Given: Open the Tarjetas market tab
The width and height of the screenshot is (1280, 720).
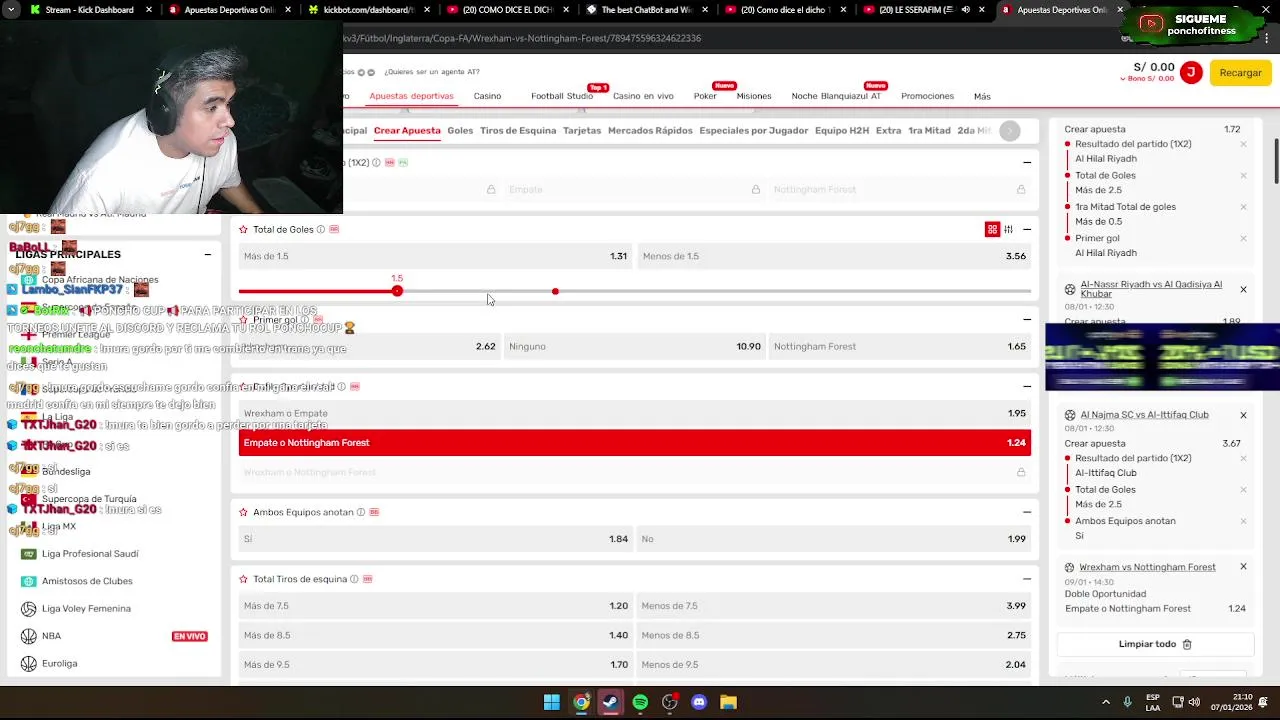Looking at the screenshot, I should pos(582,131).
